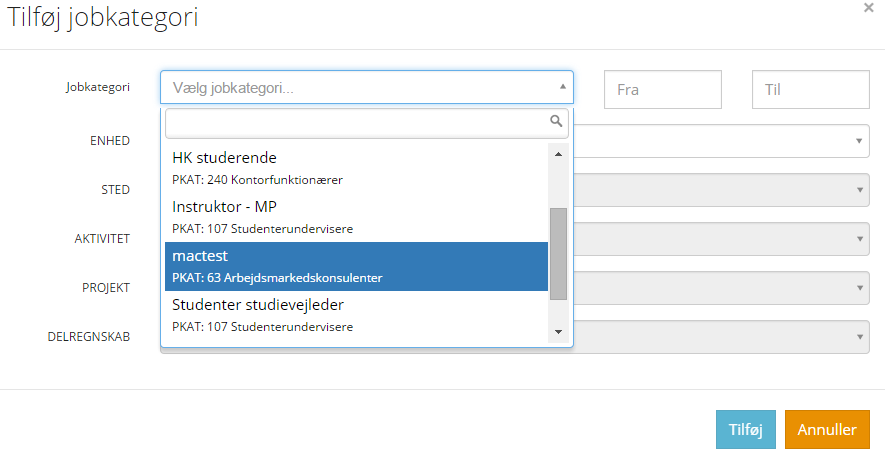The image size is (885, 455).
Task: Focus the Fra date field
Action: pos(662,89)
